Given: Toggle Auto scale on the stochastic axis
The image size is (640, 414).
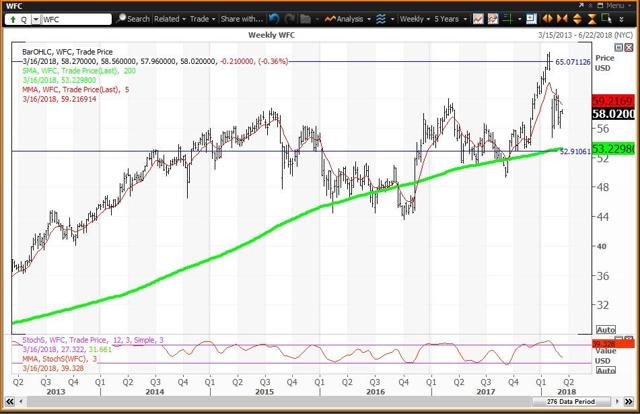Looking at the screenshot, I should click(x=606, y=370).
